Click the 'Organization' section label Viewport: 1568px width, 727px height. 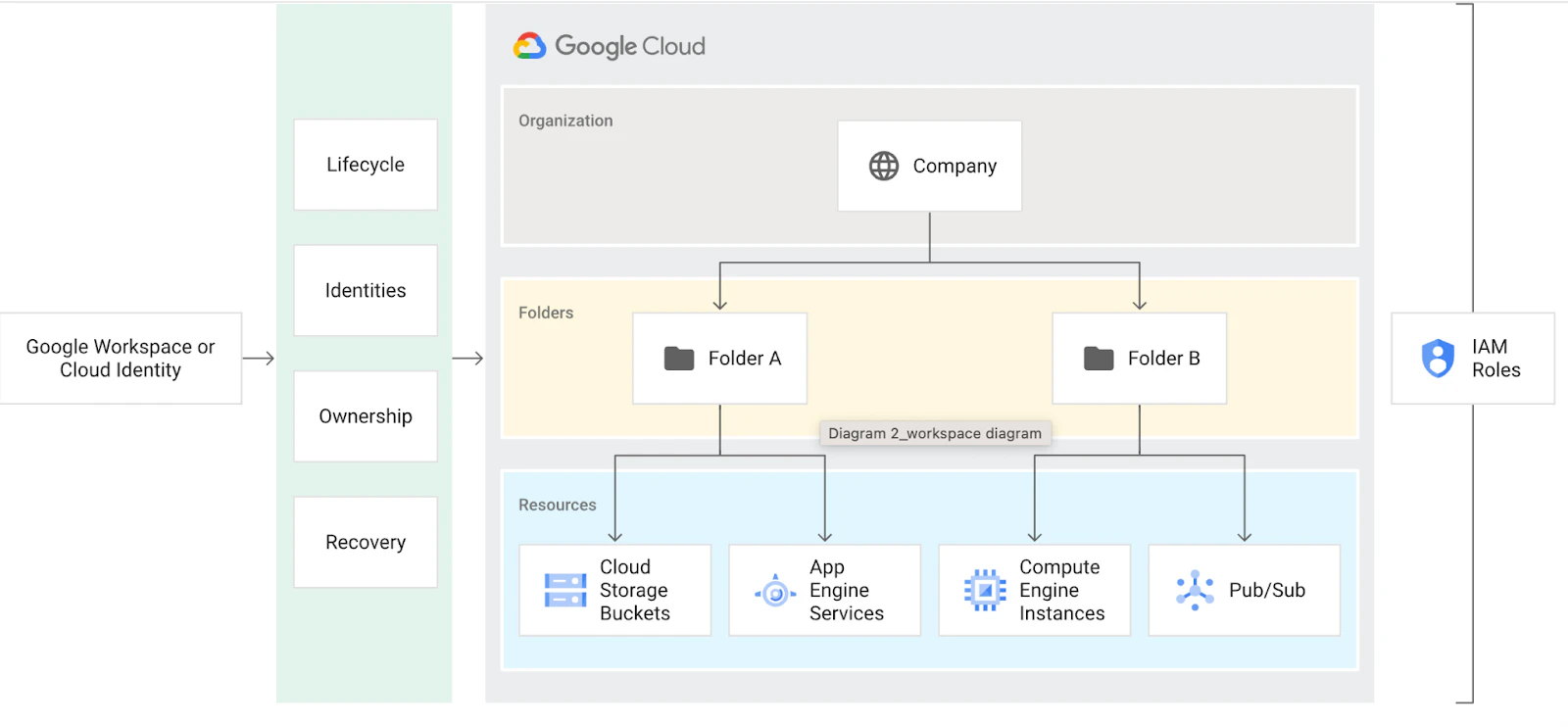point(565,121)
